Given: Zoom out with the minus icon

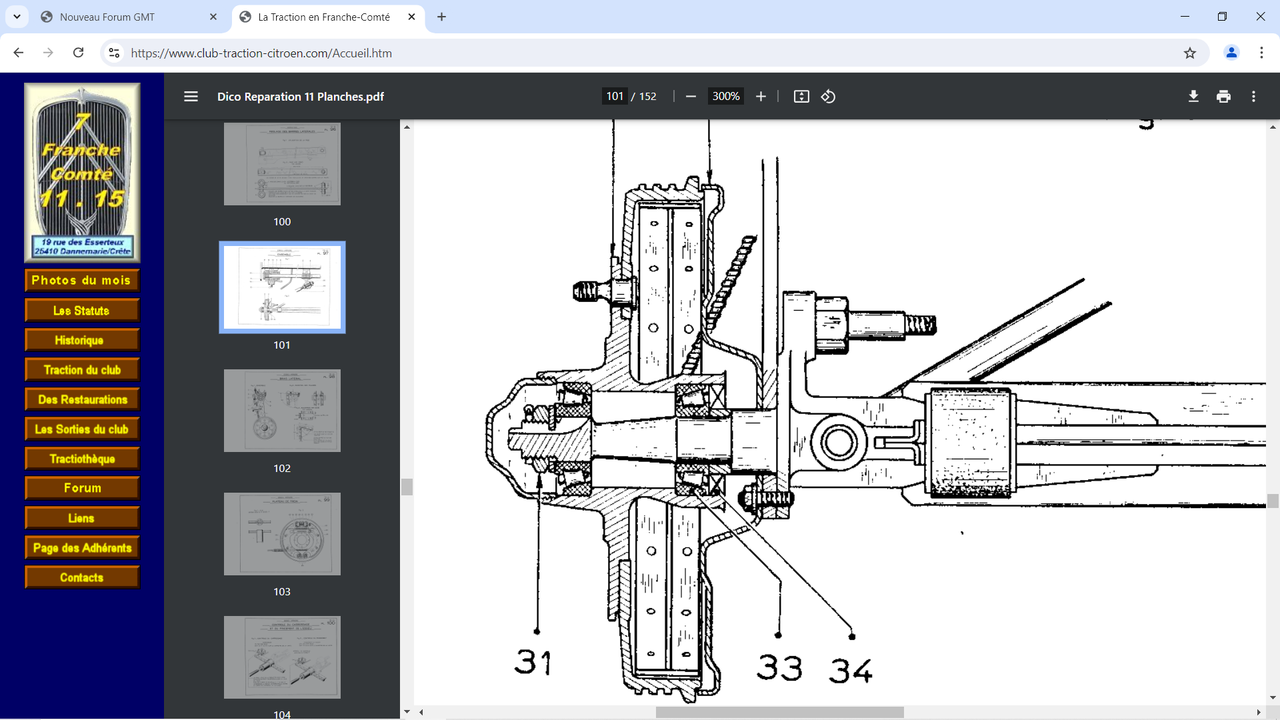Looking at the screenshot, I should tap(691, 96).
